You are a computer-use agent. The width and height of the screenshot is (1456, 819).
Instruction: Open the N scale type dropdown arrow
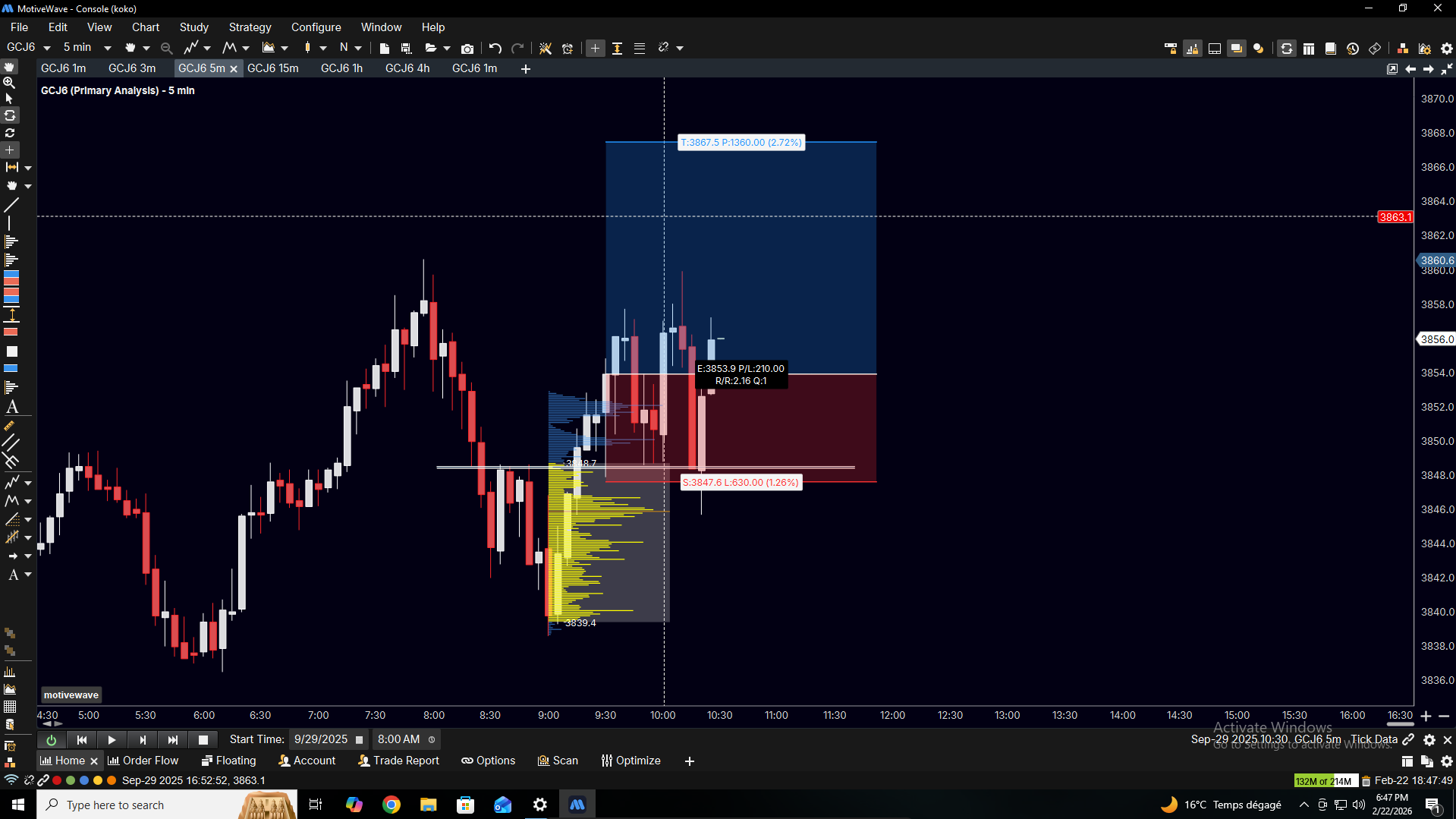[358, 48]
